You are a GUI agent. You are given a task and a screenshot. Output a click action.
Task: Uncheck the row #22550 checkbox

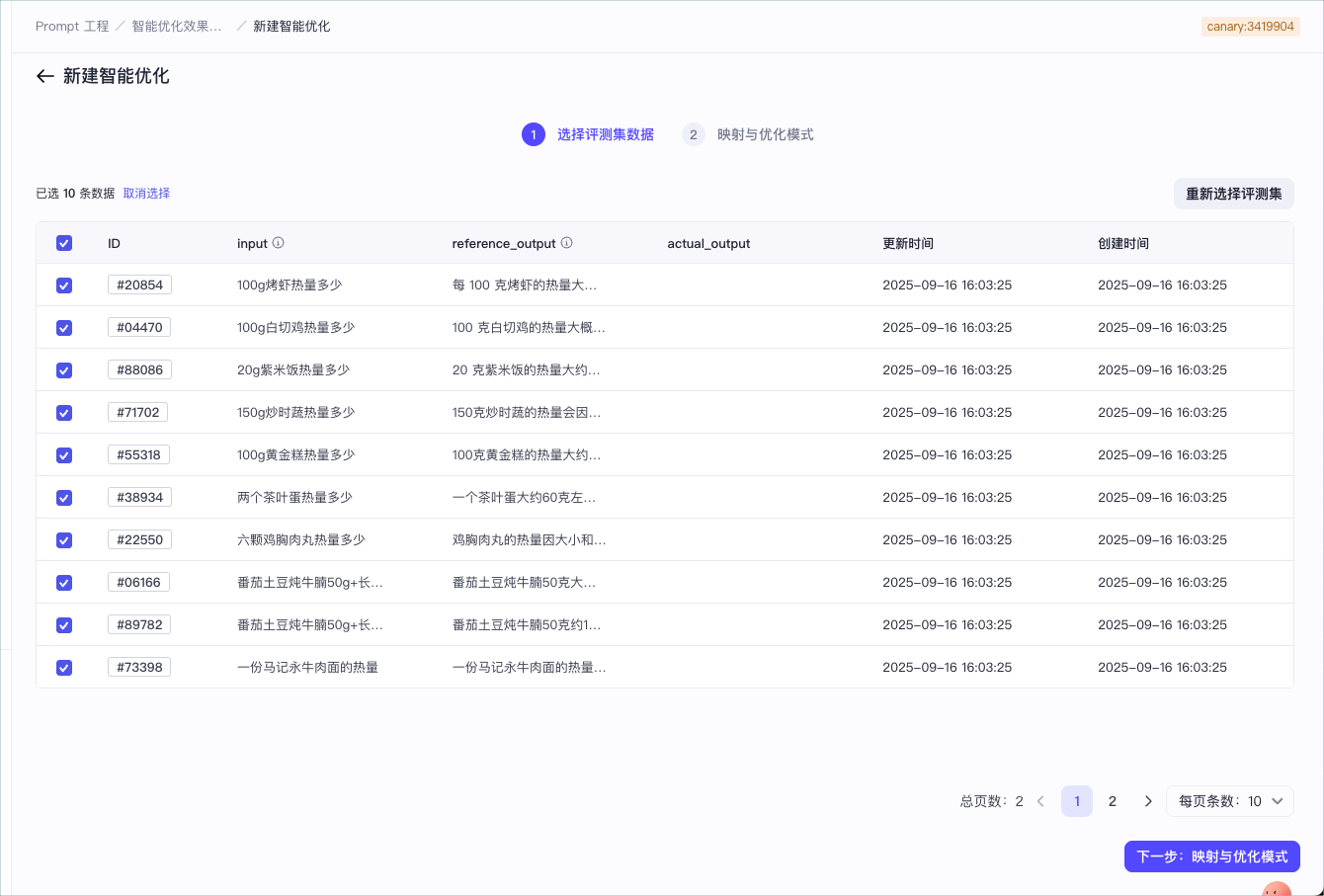(64, 540)
